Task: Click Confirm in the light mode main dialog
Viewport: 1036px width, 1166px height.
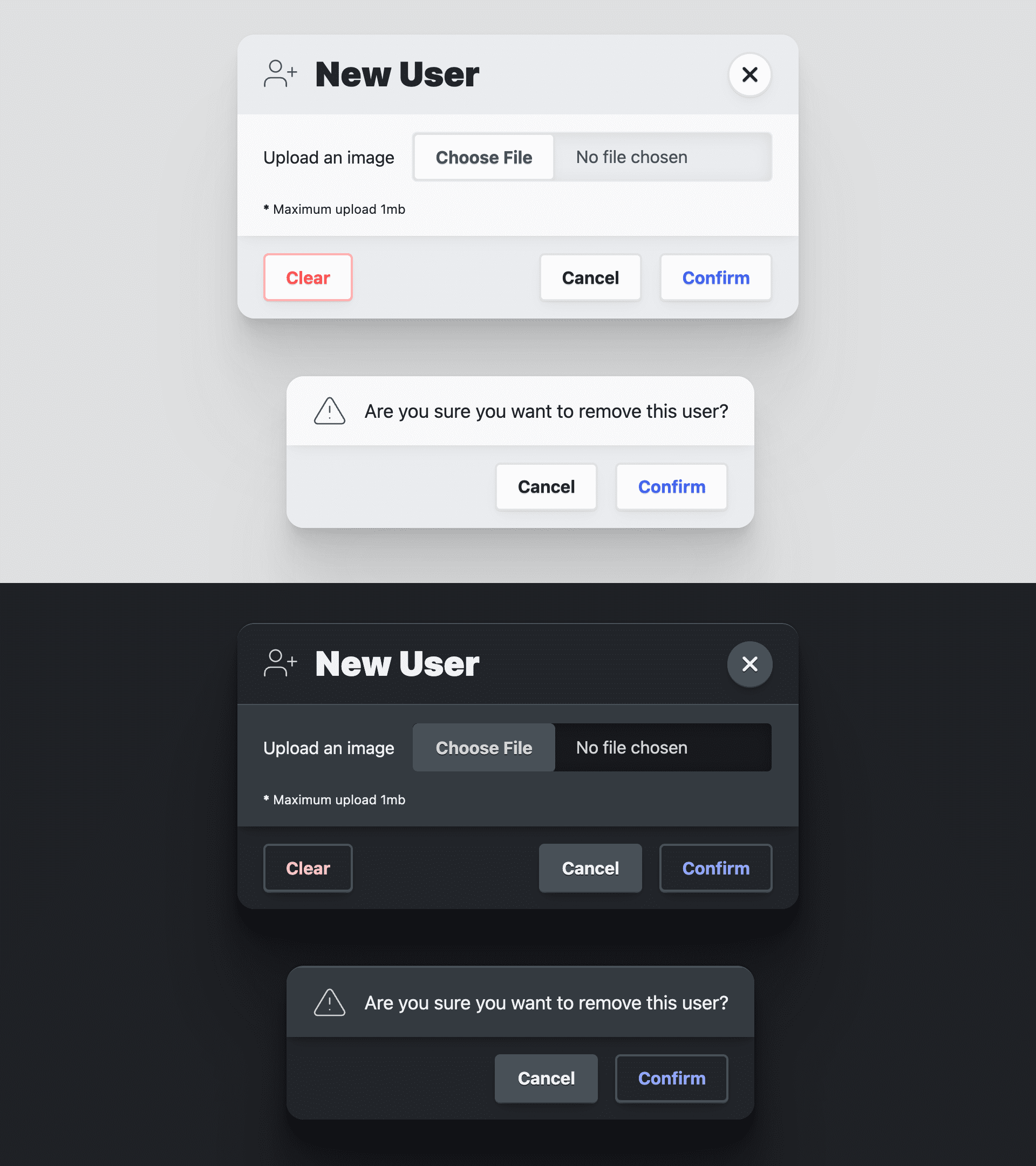Action: coord(716,277)
